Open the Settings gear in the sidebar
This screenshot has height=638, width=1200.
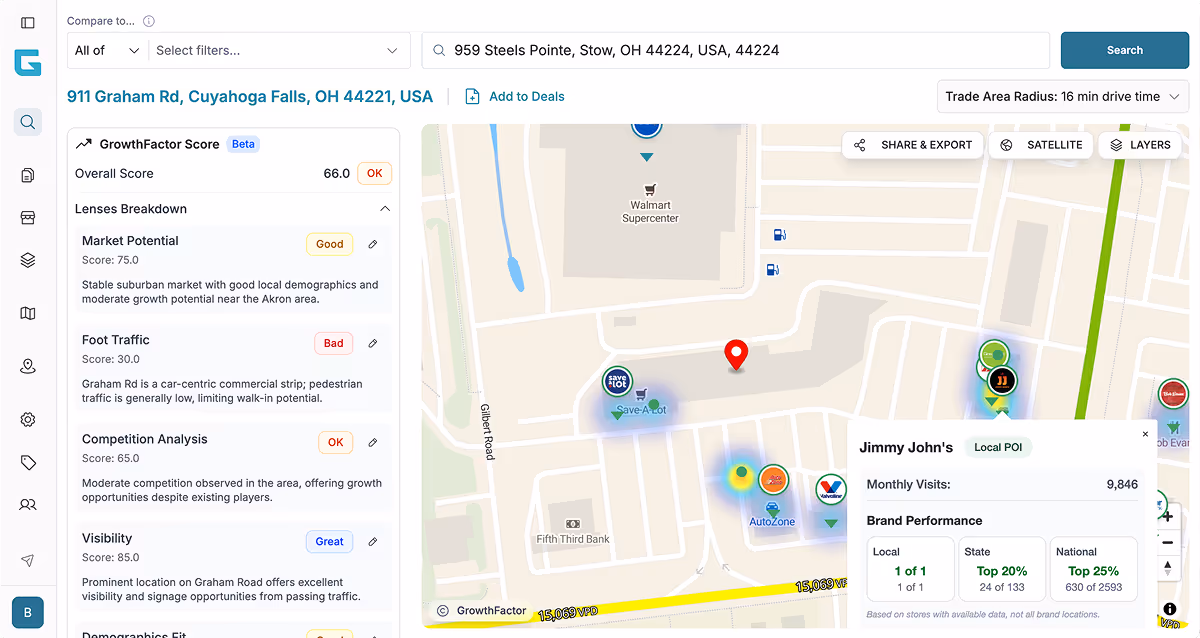28,419
